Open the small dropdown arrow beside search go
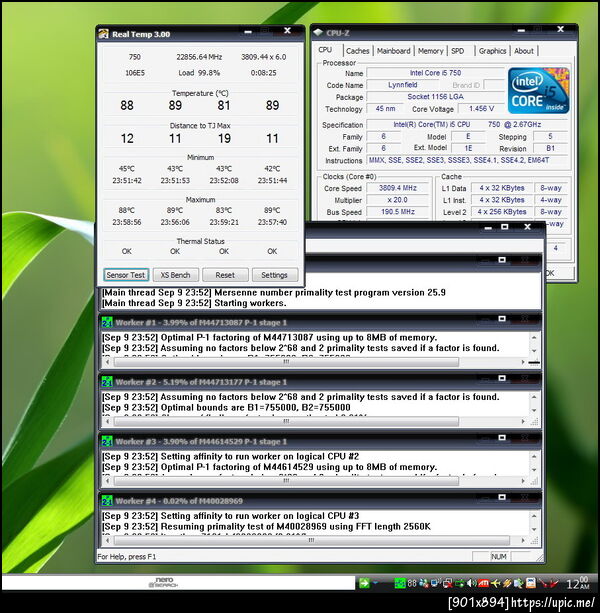The image size is (600, 613). (x=376, y=584)
